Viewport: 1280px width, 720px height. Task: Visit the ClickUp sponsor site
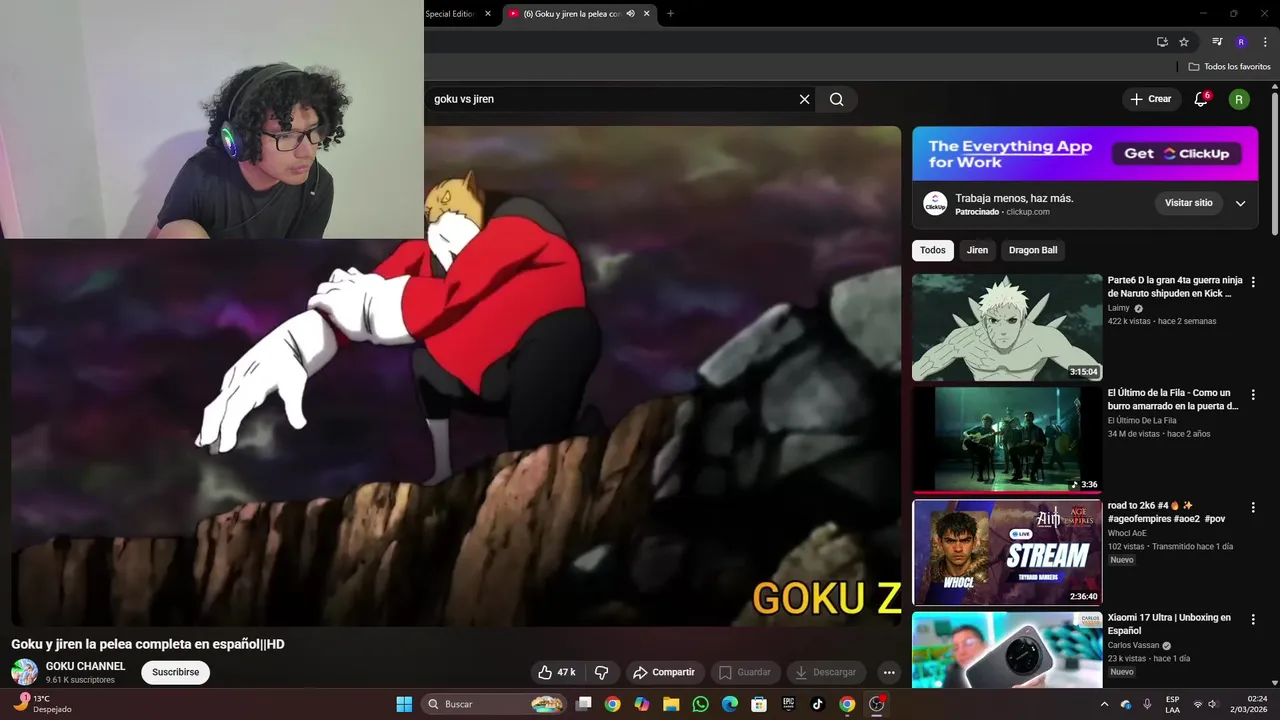tap(1188, 203)
